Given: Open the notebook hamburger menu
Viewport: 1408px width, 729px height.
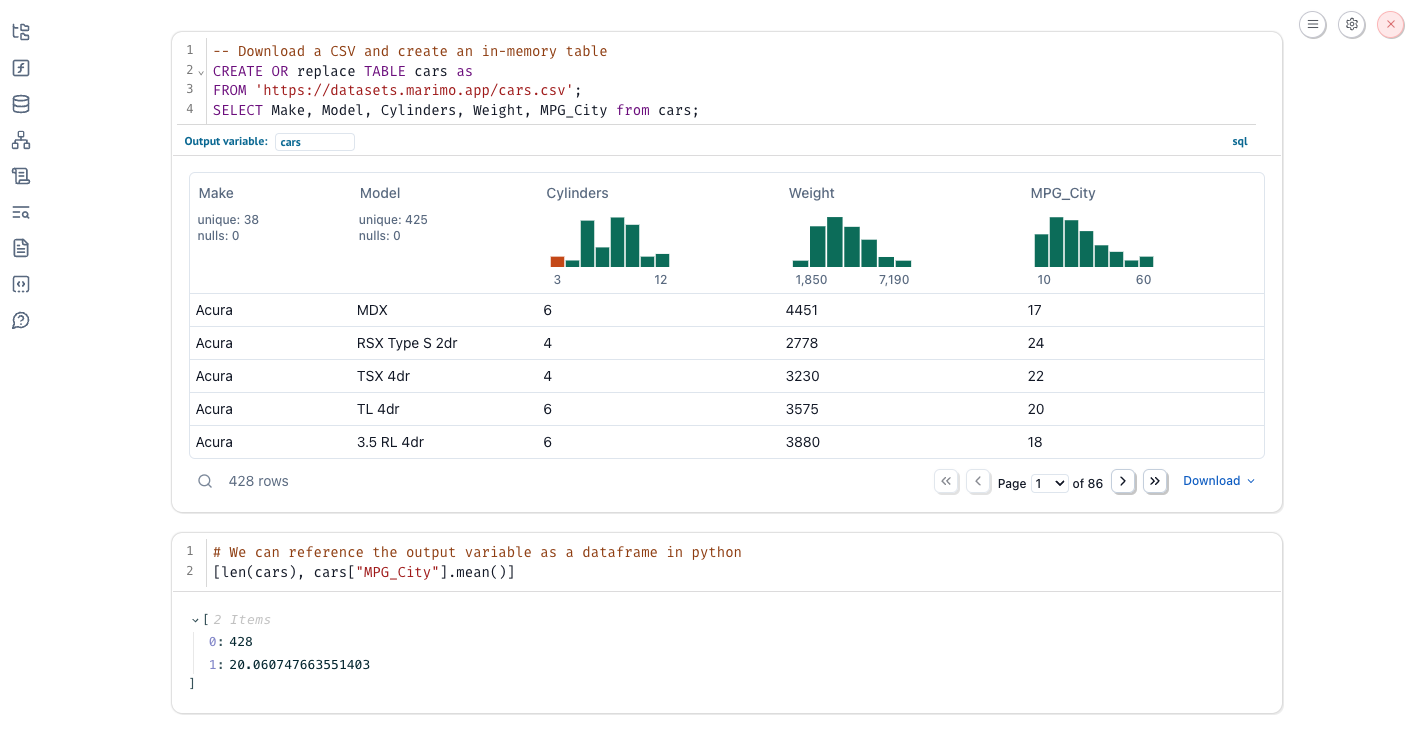Looking at the screenshot, I should (1313, 24).
